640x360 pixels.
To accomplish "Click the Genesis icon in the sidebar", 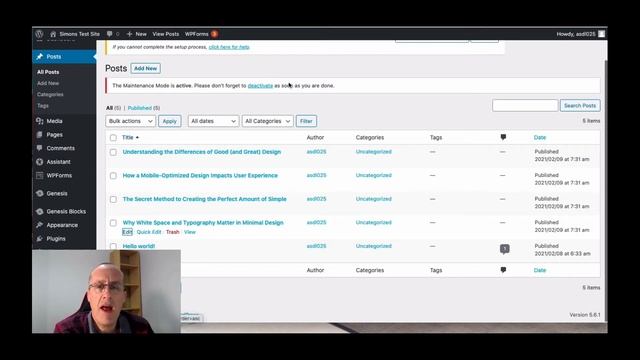I will coord(40,193).
